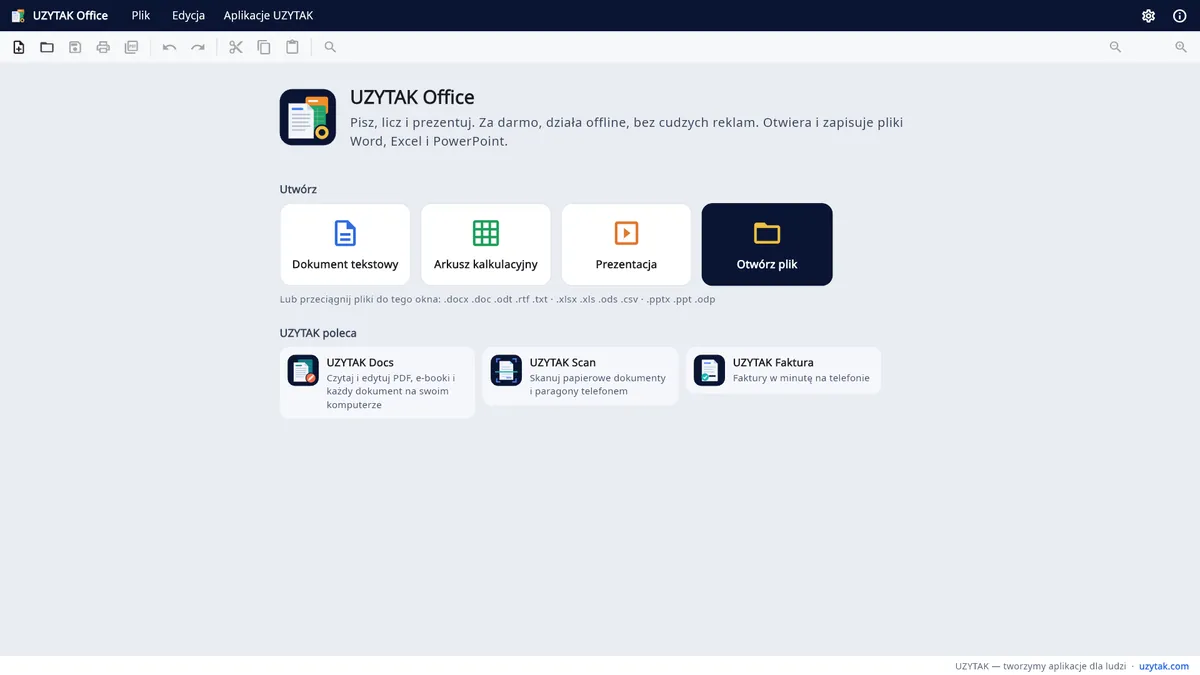1200x675 pixels.
Task: Click the zoom out magnifier icon
Action: 1115,47
